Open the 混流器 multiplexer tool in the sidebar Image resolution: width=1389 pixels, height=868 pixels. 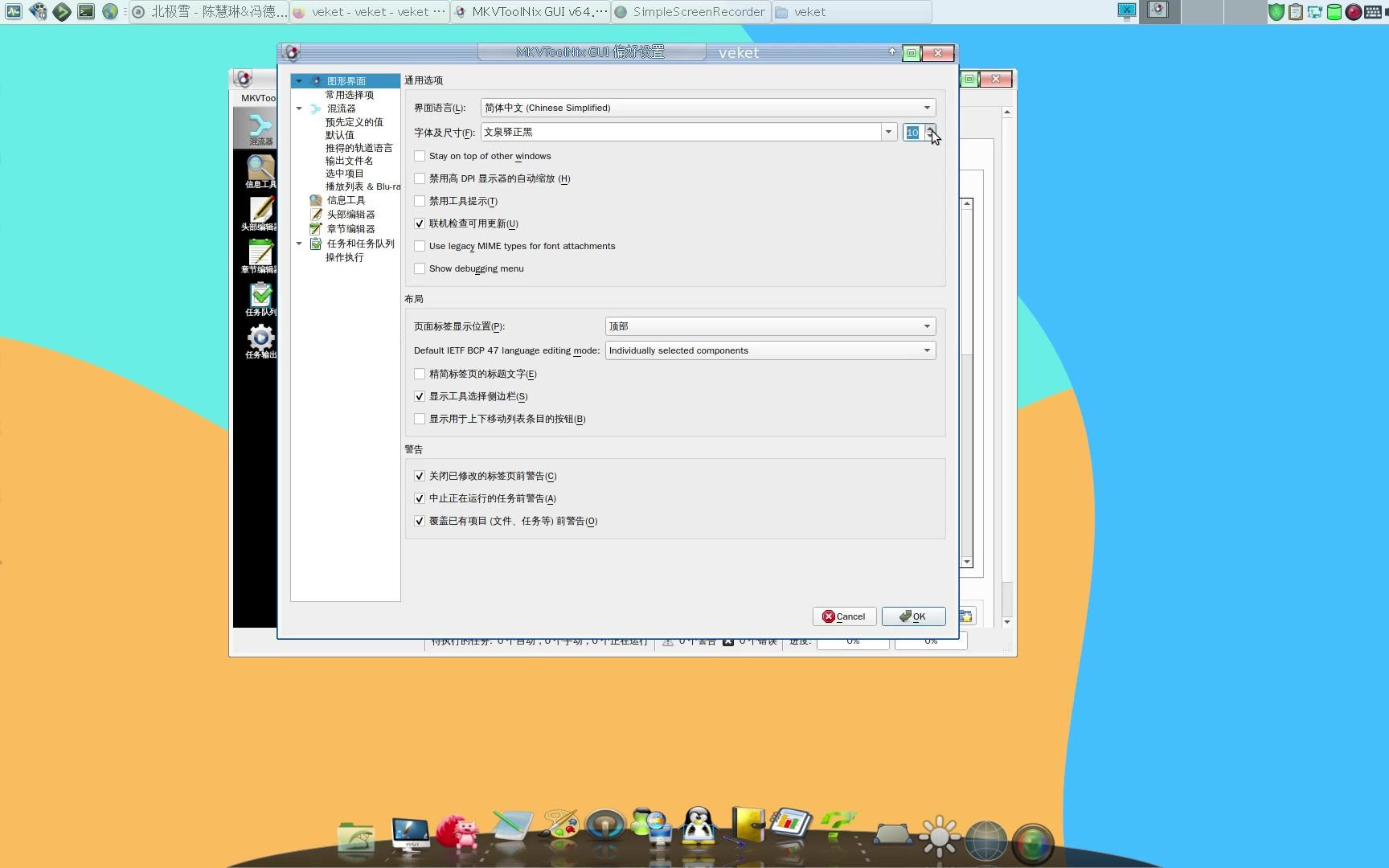(x=259, y=127)
